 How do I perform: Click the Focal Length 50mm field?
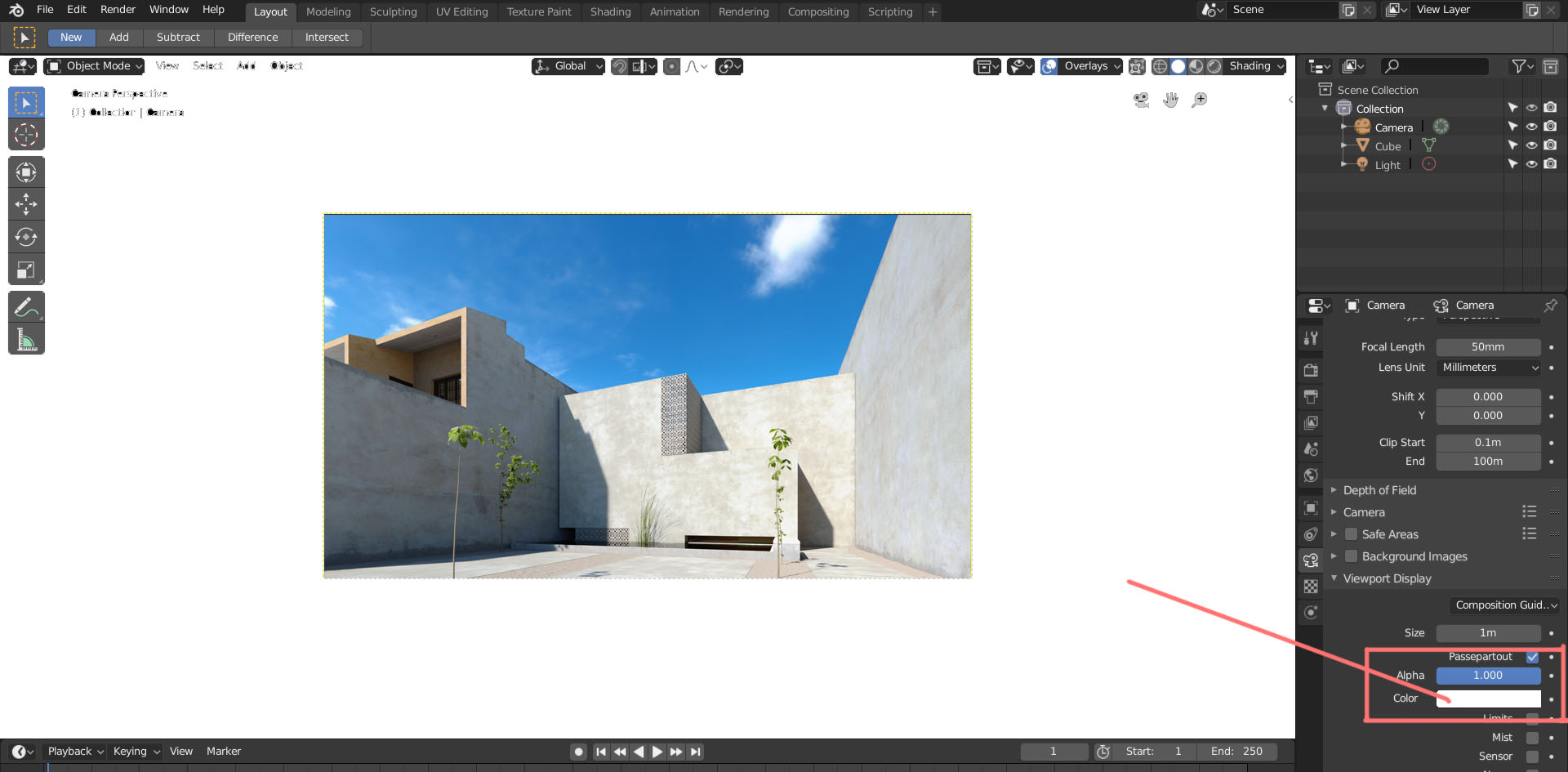click(1488, 347)
